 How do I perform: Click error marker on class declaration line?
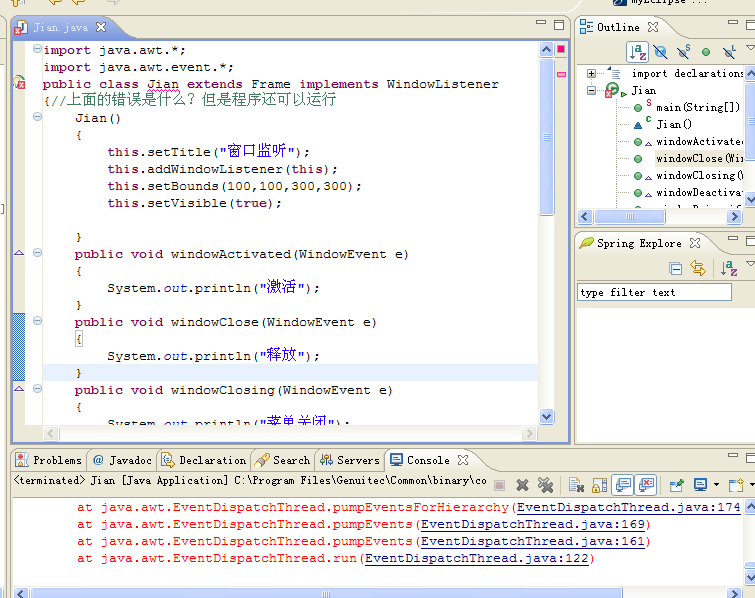point(19,83)
